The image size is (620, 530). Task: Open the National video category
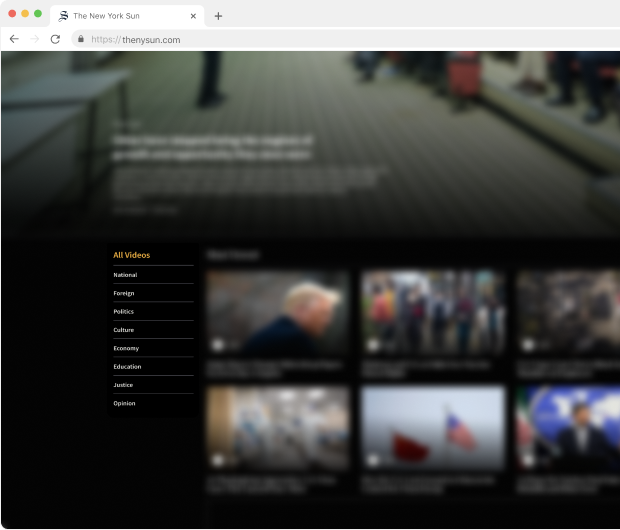coord(126,275)
